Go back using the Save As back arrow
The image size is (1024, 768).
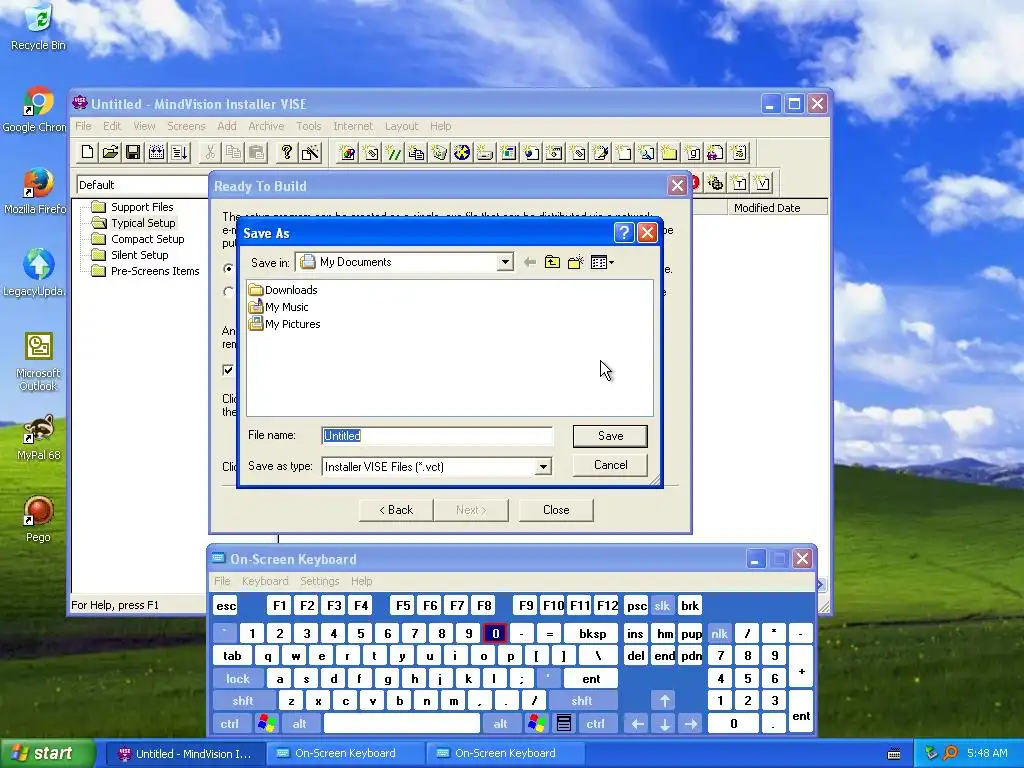530,262
